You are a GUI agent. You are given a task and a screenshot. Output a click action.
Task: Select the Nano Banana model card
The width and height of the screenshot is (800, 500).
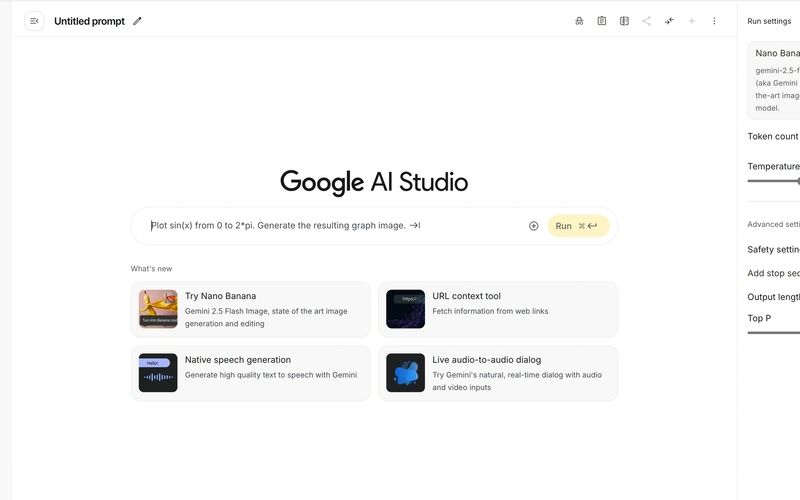click(774, 80)
